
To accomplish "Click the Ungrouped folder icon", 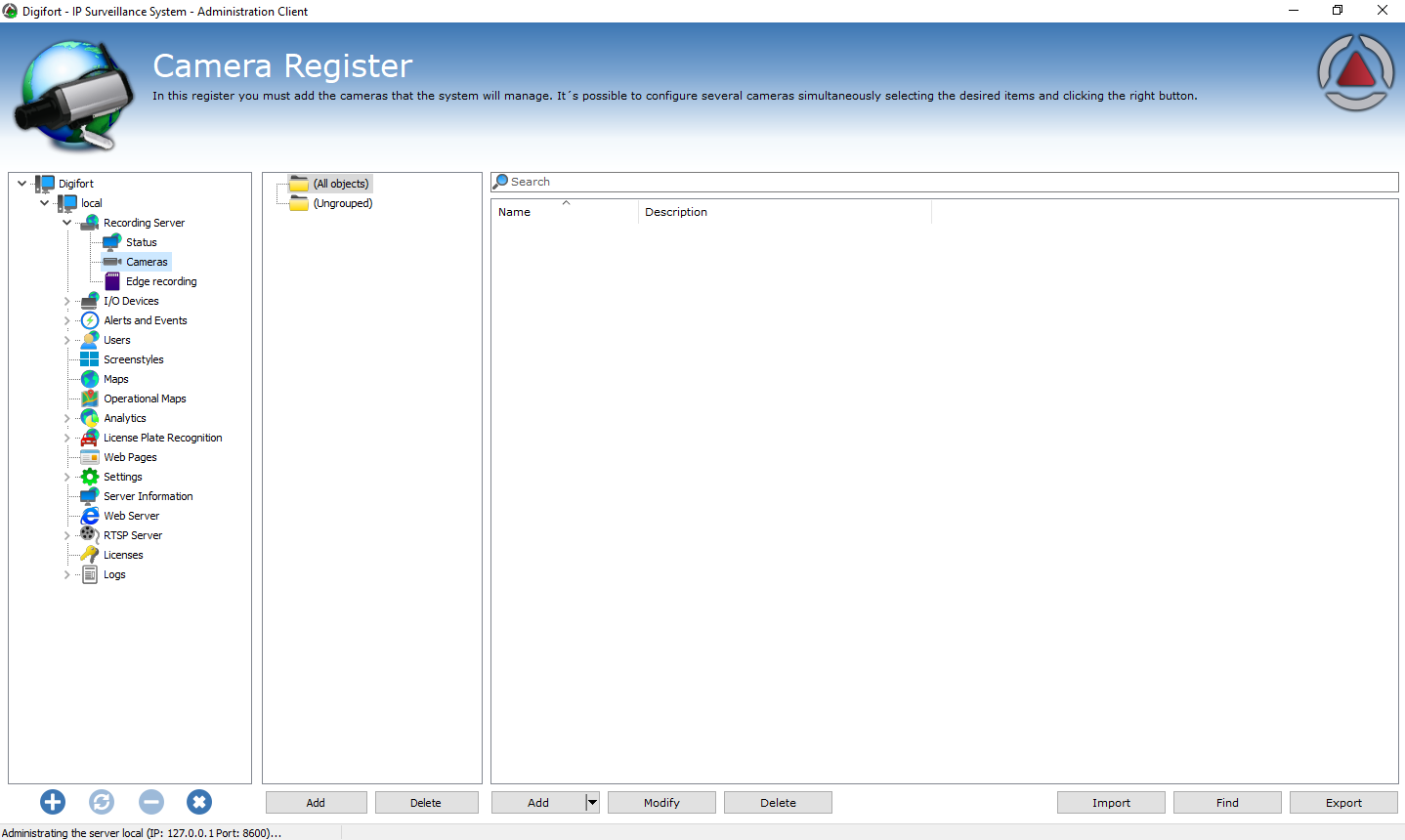I will 299,203.
